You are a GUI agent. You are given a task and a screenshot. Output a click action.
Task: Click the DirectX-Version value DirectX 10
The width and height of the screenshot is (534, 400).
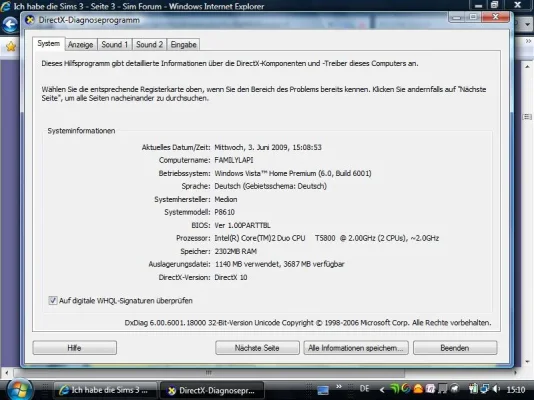pyautogui.click(x=231, y=277)
